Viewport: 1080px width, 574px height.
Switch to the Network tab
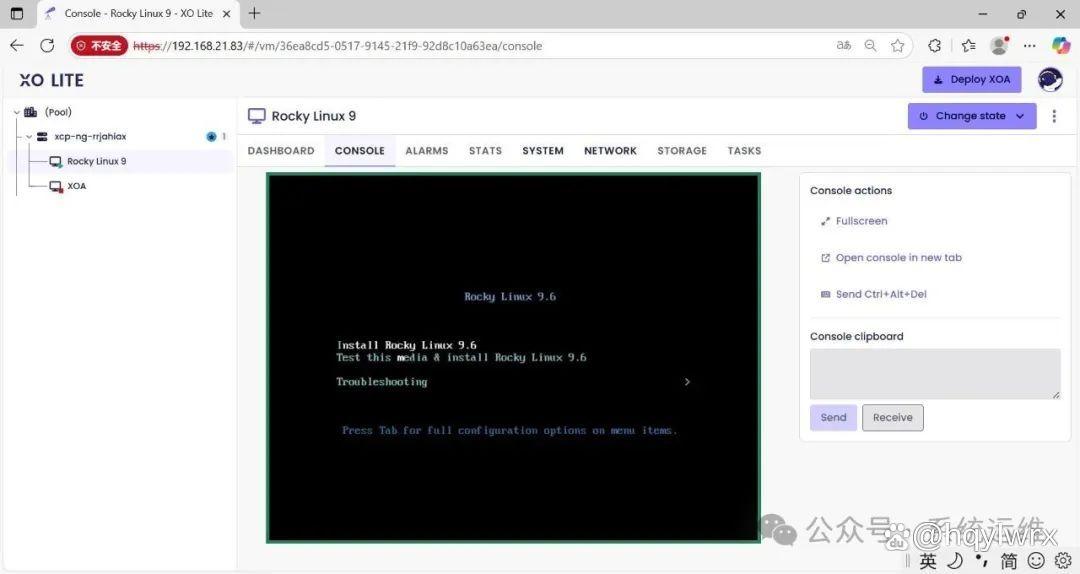click(x=610, y=150)
